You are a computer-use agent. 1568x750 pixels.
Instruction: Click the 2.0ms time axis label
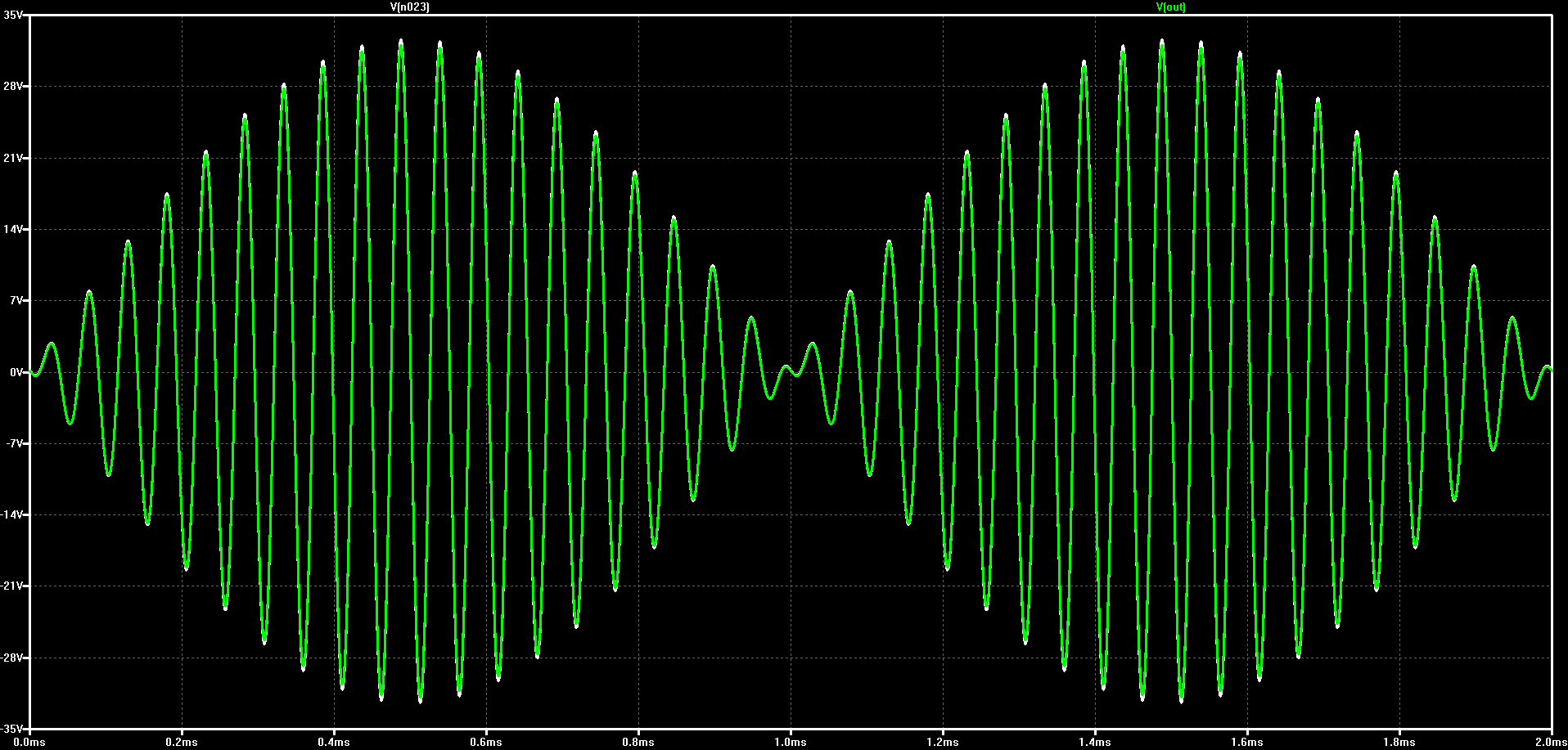tap(1550, 743)
